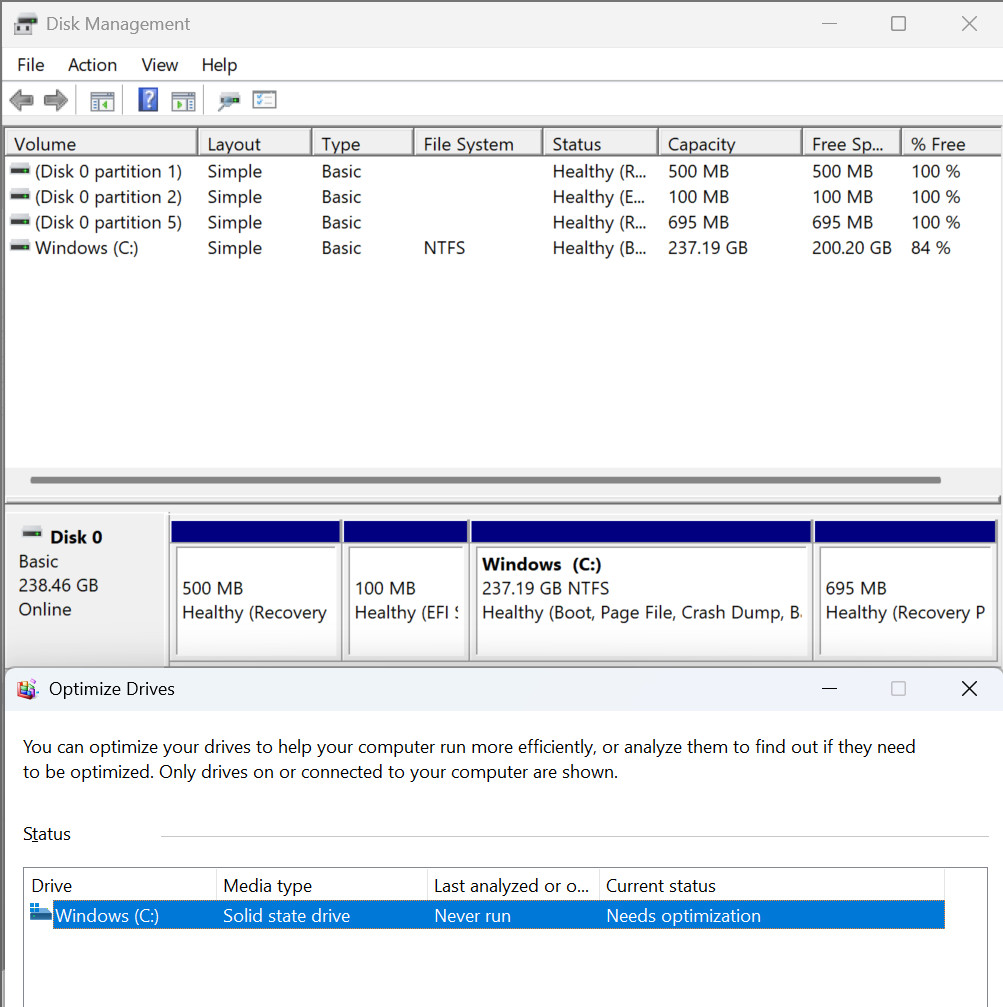The height and width of the screenshot is (1007, 1003).
Task: Open the Help menu
Action: click(219, 65)
